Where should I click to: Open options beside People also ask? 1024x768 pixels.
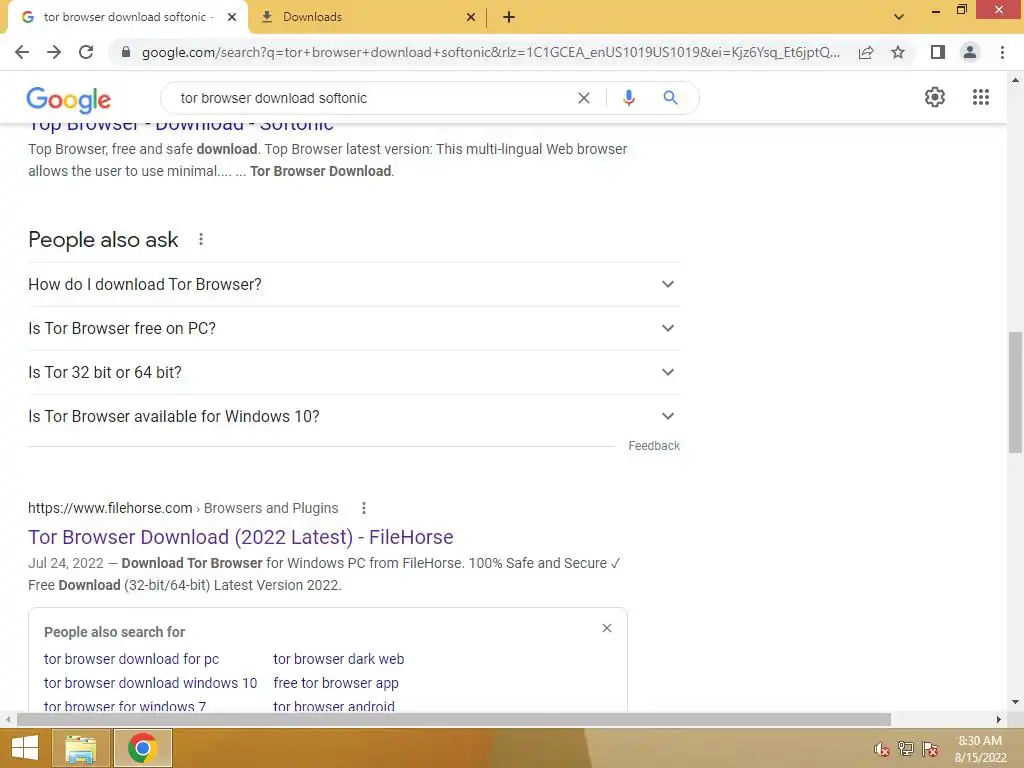pos(201,240)
